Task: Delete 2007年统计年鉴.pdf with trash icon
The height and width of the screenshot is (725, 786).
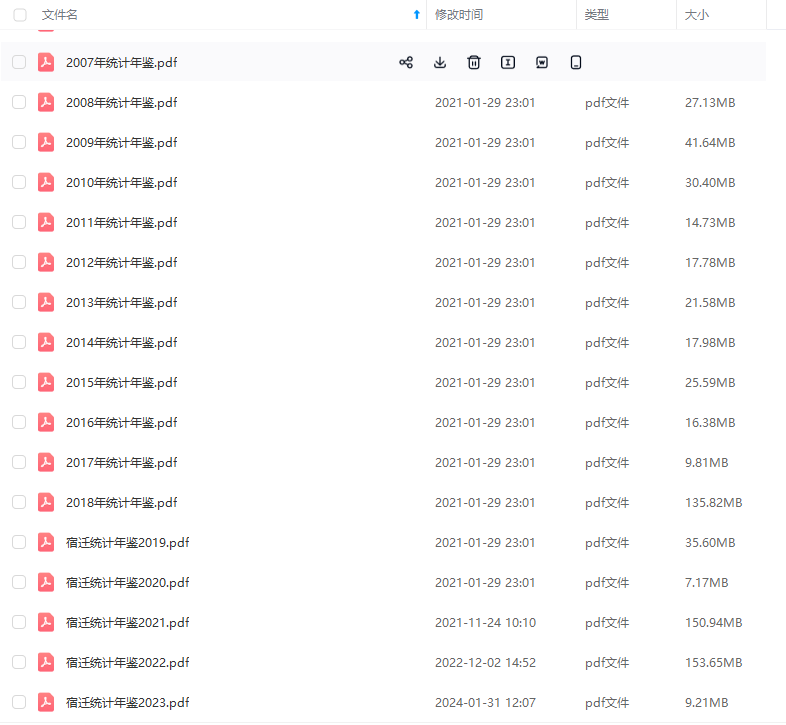Action: click(x=474, y=62)
